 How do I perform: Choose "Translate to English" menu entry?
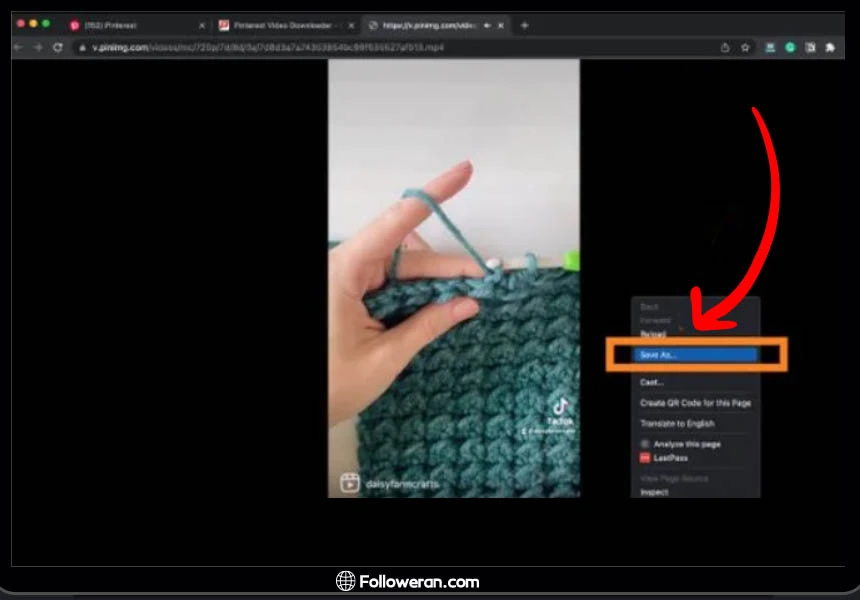tap(677, 424)
